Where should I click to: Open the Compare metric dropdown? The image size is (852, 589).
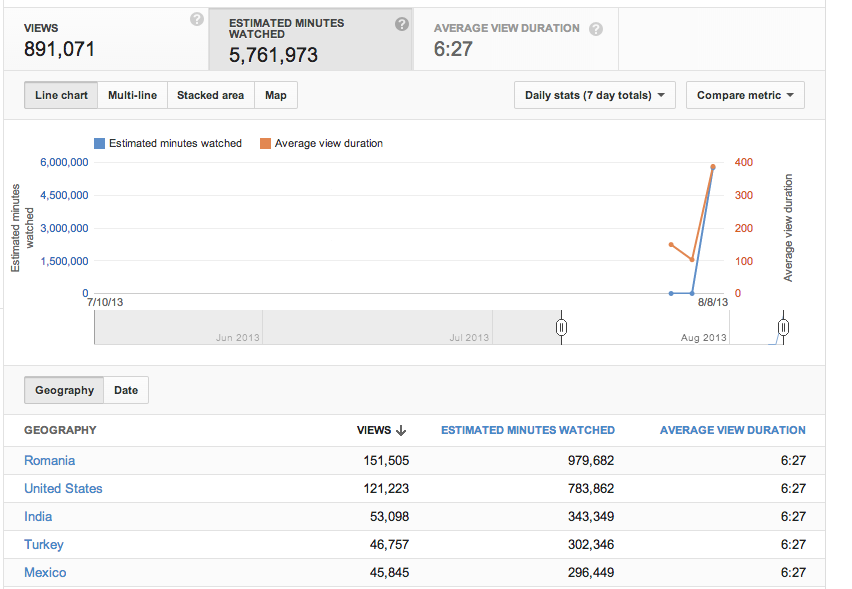point(745,95)
